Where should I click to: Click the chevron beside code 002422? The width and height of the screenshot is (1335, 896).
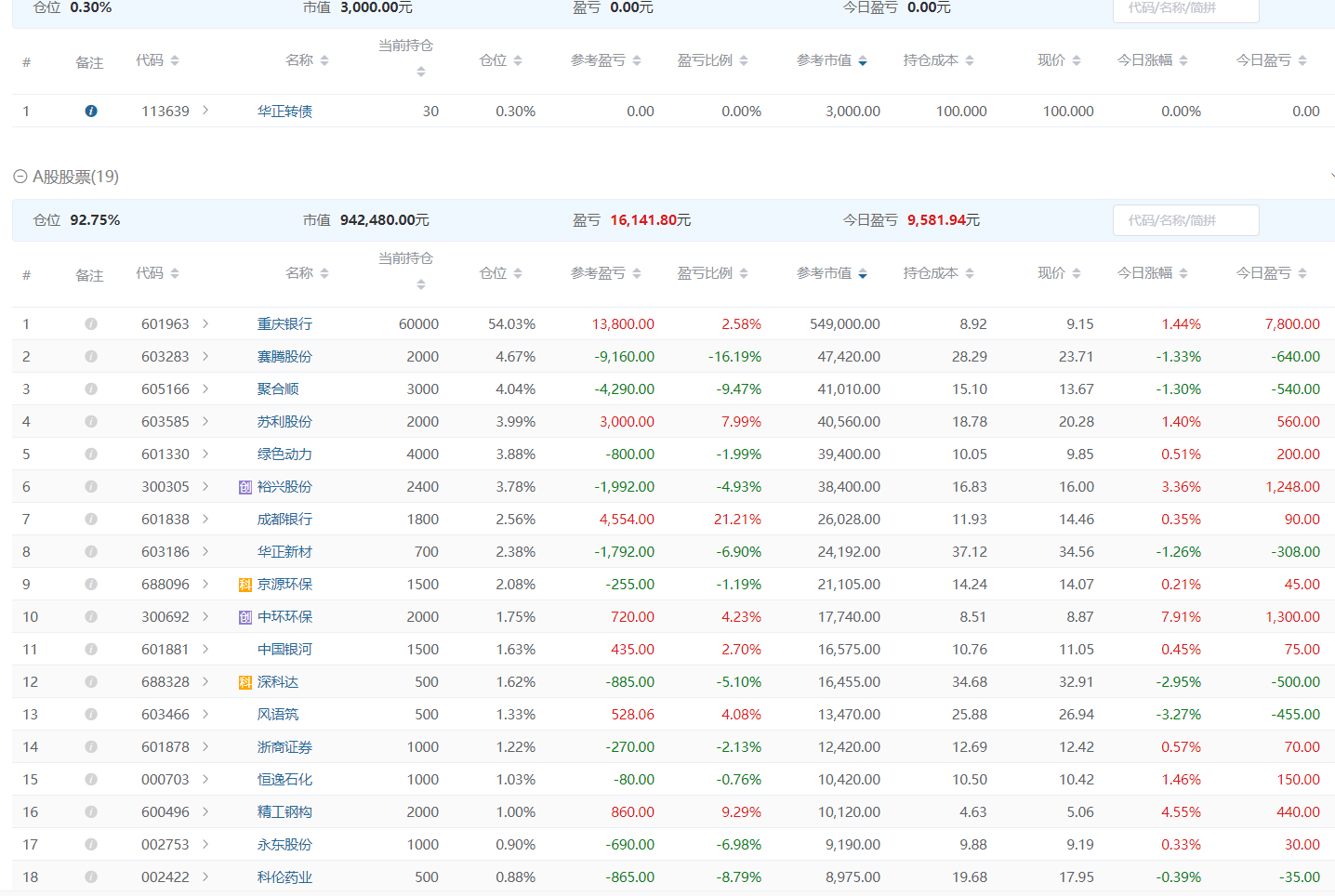point(205,876)
